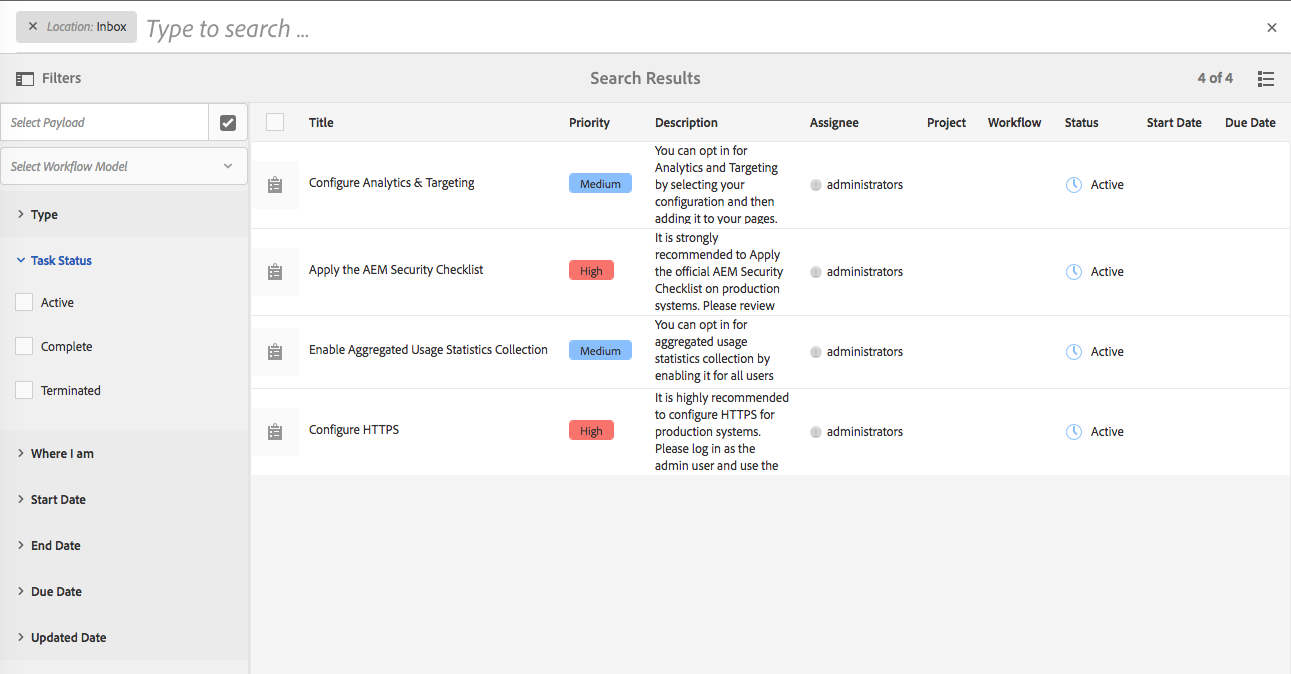Remove the Location: Inbox filter tag
This screenshot has height=674, width=1291.
33,27
